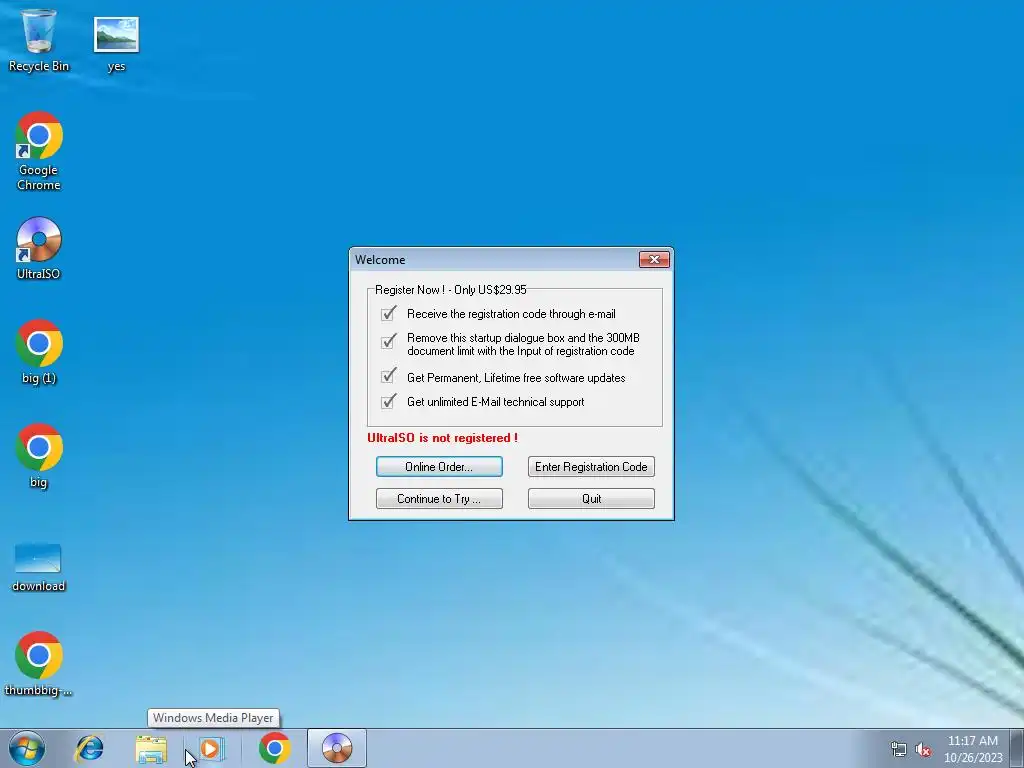This screenshot has width=1024, height=768.
Task: Click Online Order... button
Action: [x=439, y=467]
